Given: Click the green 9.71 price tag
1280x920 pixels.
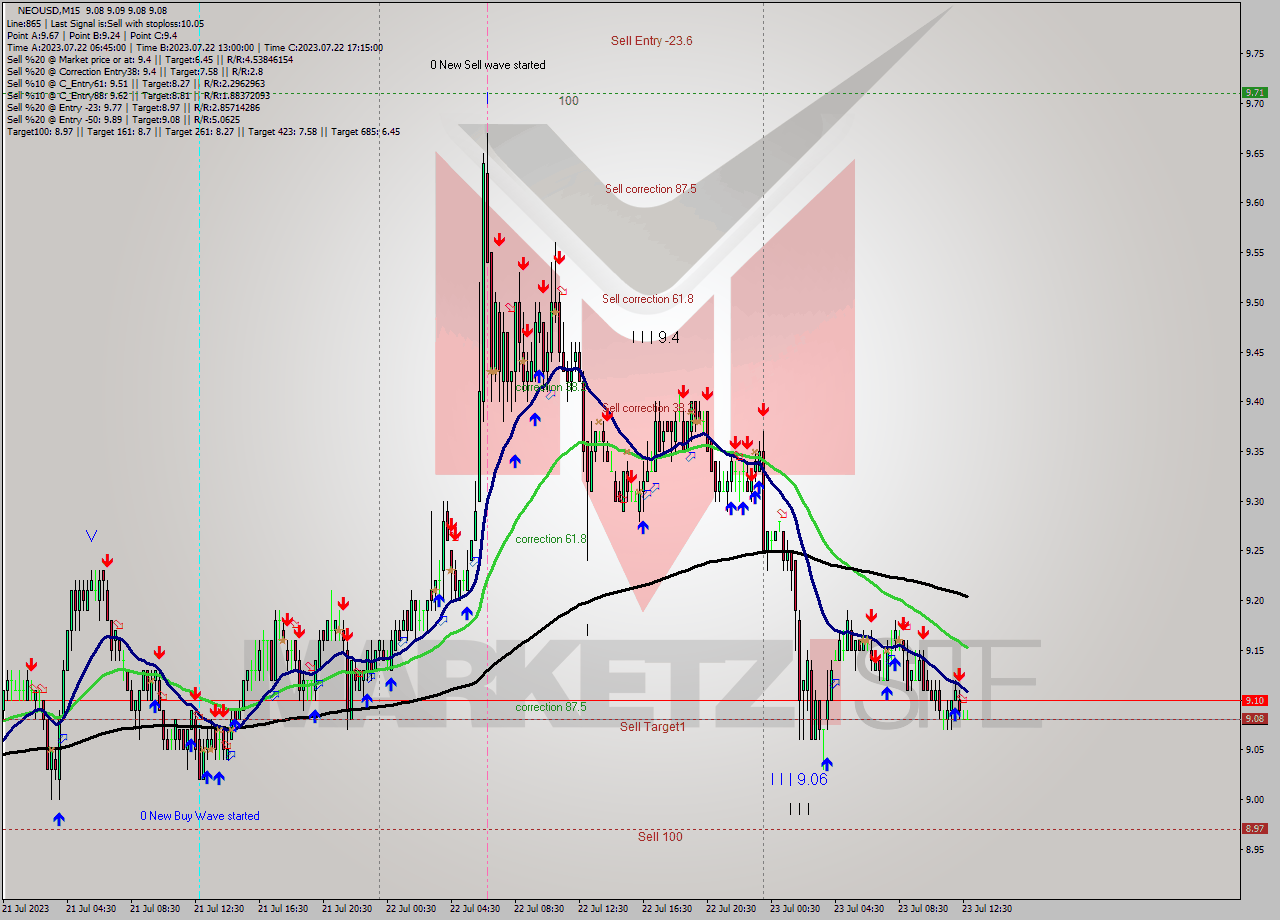Looking at the screenshot, I should [x=1254, y=93].
